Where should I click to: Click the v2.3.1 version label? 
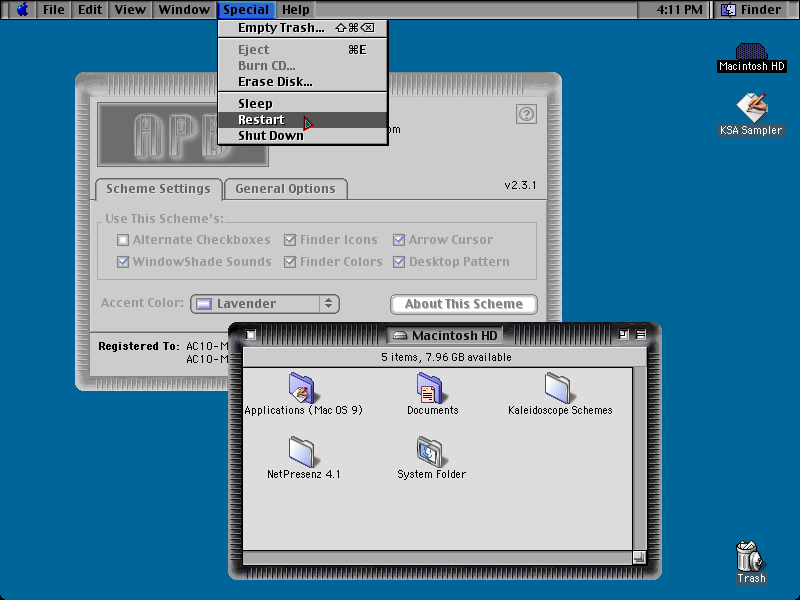[520, 185]
